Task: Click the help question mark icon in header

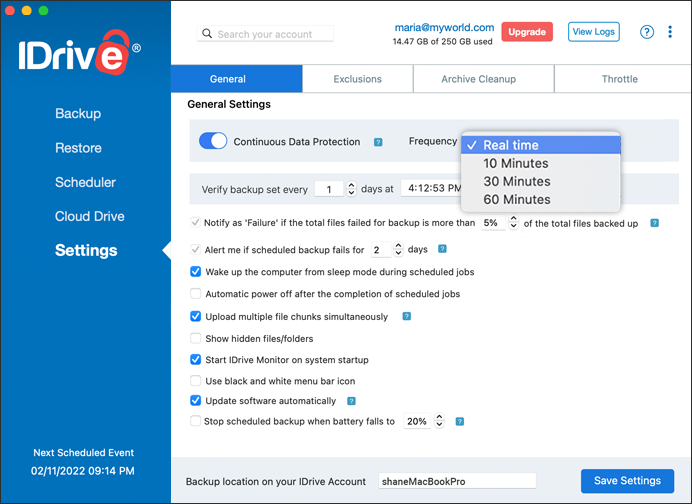Action: point(647,32)
